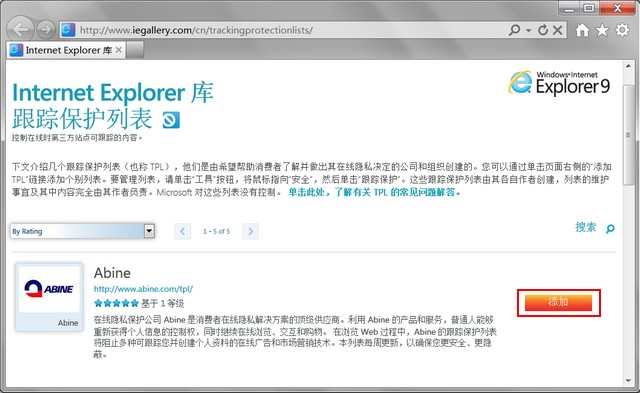Go to the next results page arrow

tap(250, 231)
